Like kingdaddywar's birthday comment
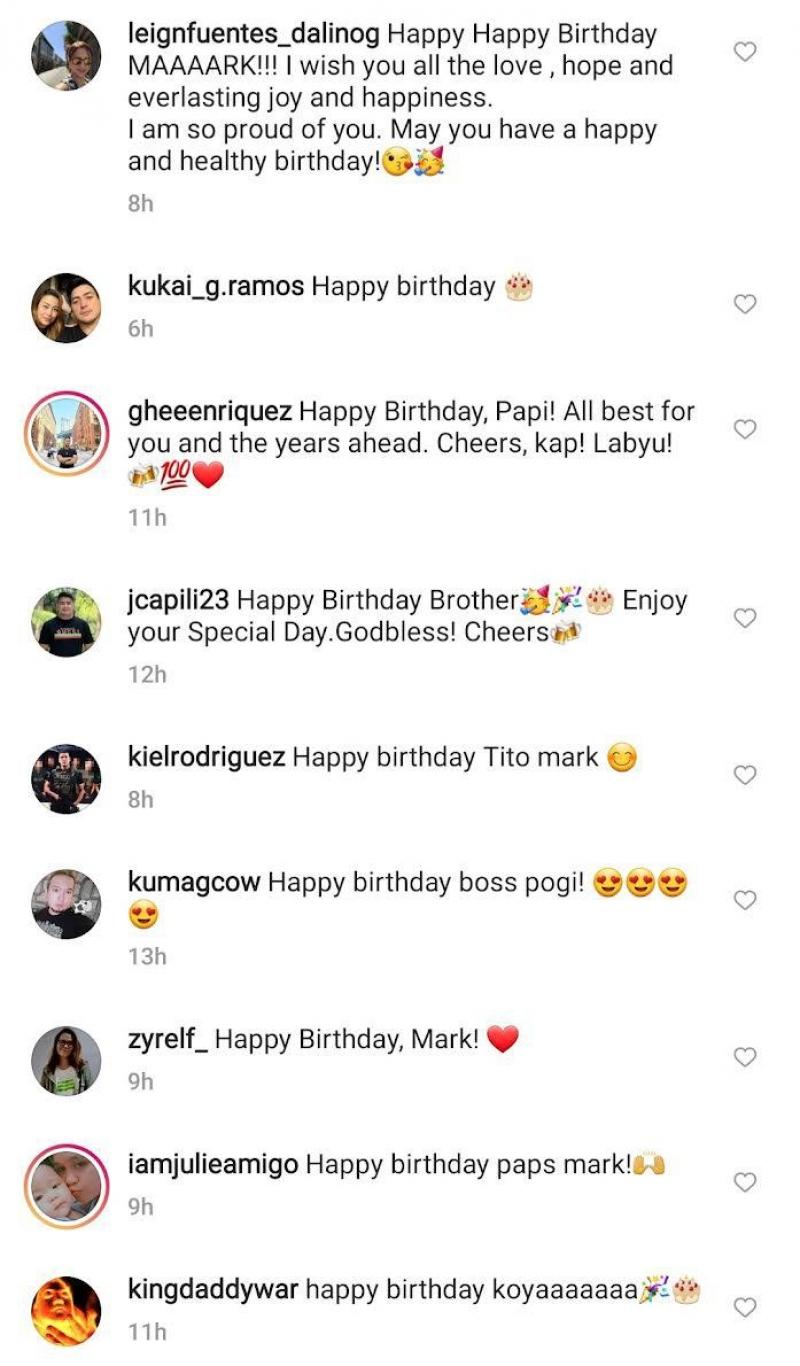The height and width of the screenshot is (1366, 800). [745, 1307]
